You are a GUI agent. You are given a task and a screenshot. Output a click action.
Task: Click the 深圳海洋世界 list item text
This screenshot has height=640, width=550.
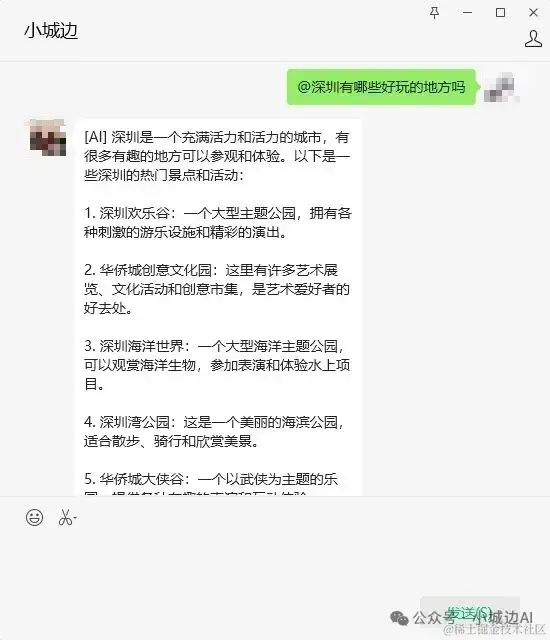(217, 365)
